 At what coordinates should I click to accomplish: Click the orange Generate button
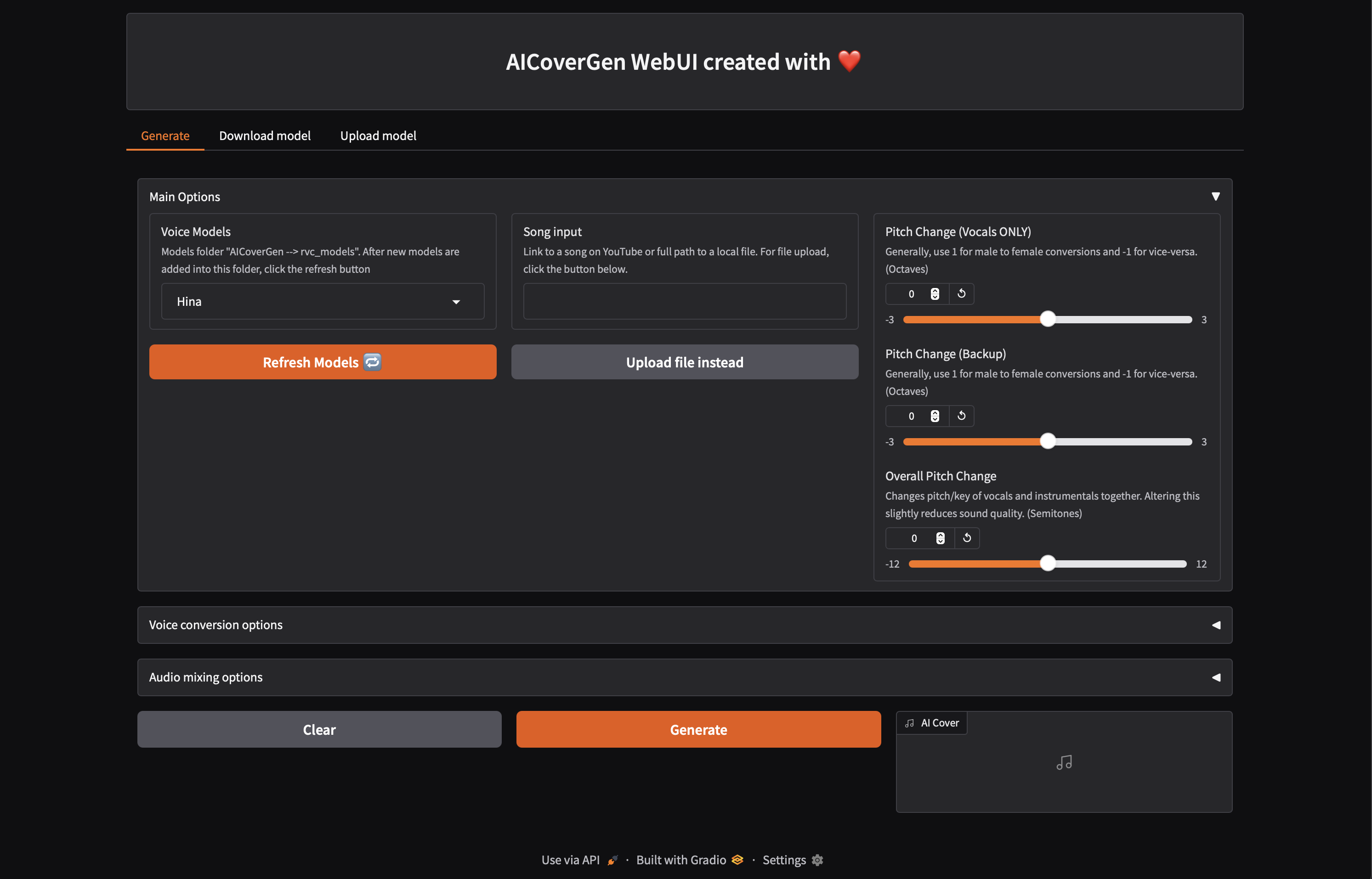coord(698,729)
